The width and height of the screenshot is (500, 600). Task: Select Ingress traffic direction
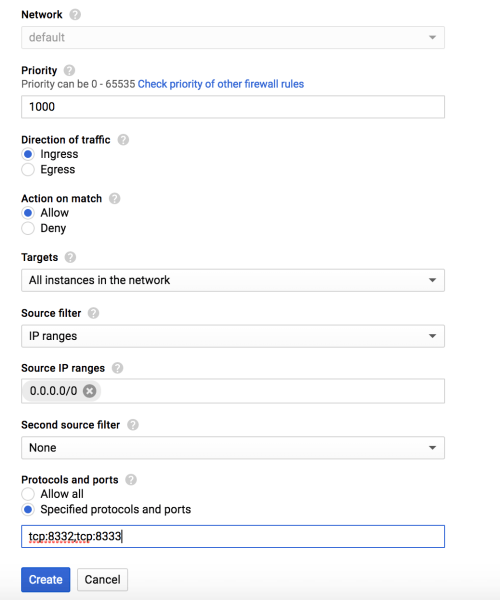click(28, 154)
